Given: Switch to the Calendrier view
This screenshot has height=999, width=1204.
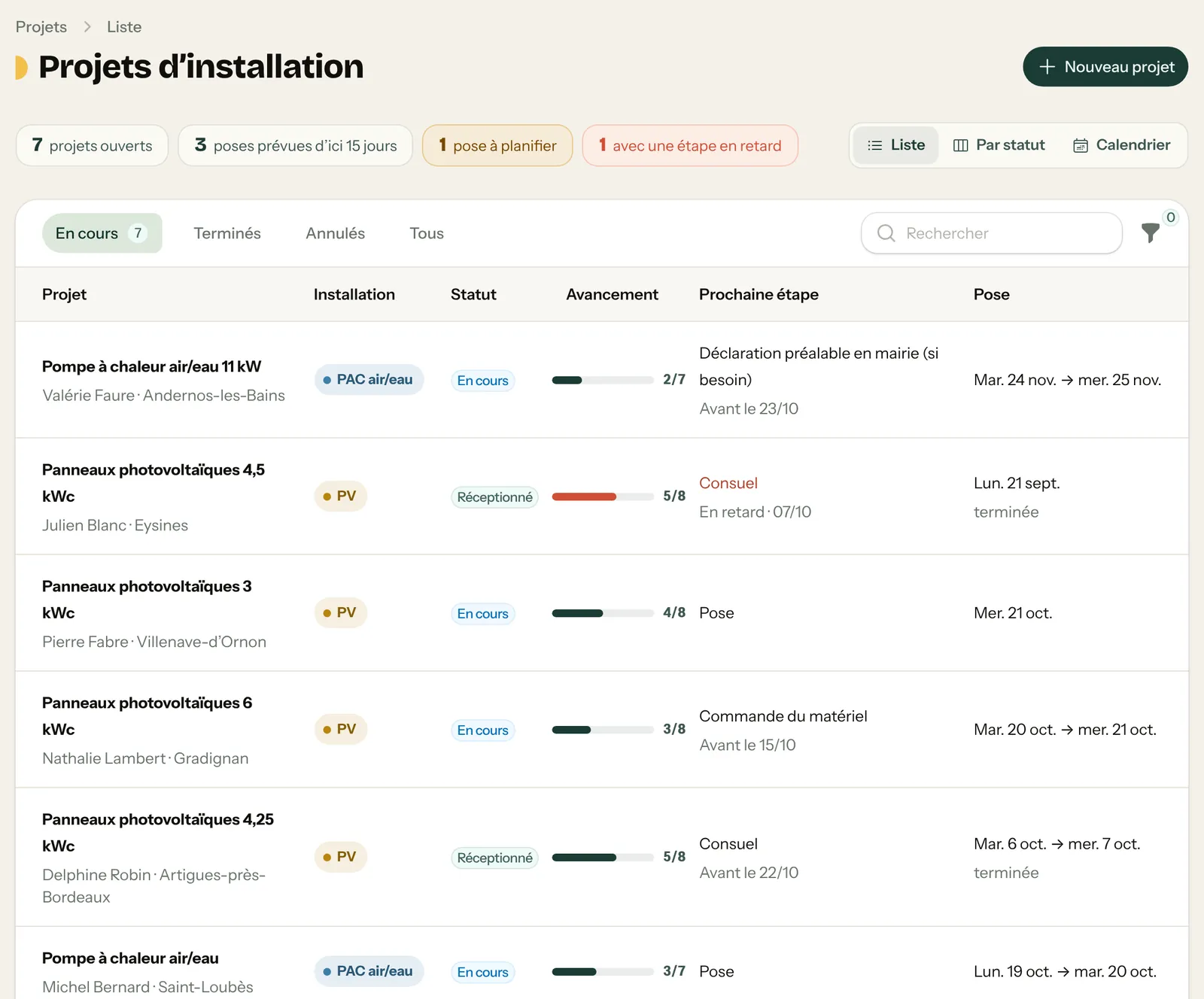Looking at the screenshot, I should click(1121, 145).
